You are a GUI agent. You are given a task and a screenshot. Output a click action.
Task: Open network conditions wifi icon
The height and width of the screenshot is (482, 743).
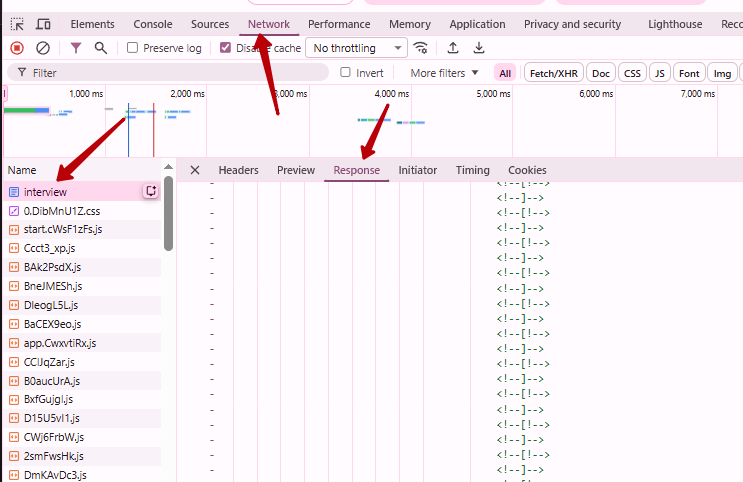click(421, 48)
